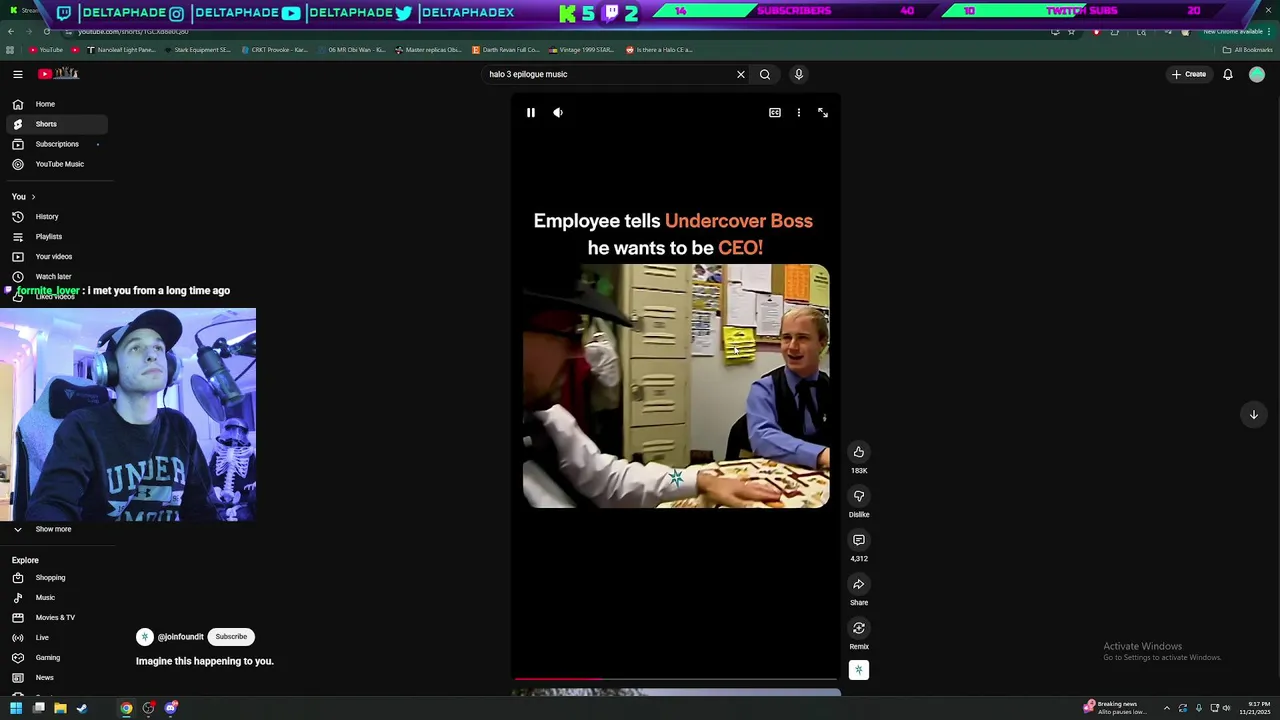This screenshot has width=1280, height=720.
Task: Open Your videos in the sidebar
Action: pyautogui.click(x=56, y=257)
